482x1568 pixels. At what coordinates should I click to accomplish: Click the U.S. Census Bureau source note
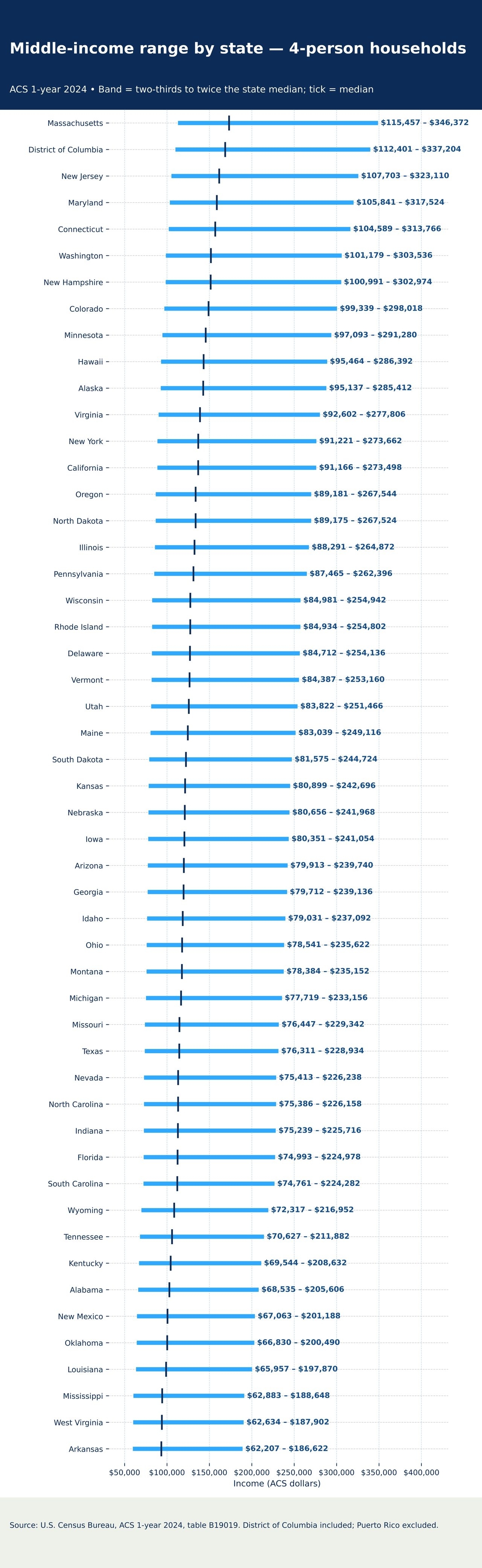point(224,1525)
